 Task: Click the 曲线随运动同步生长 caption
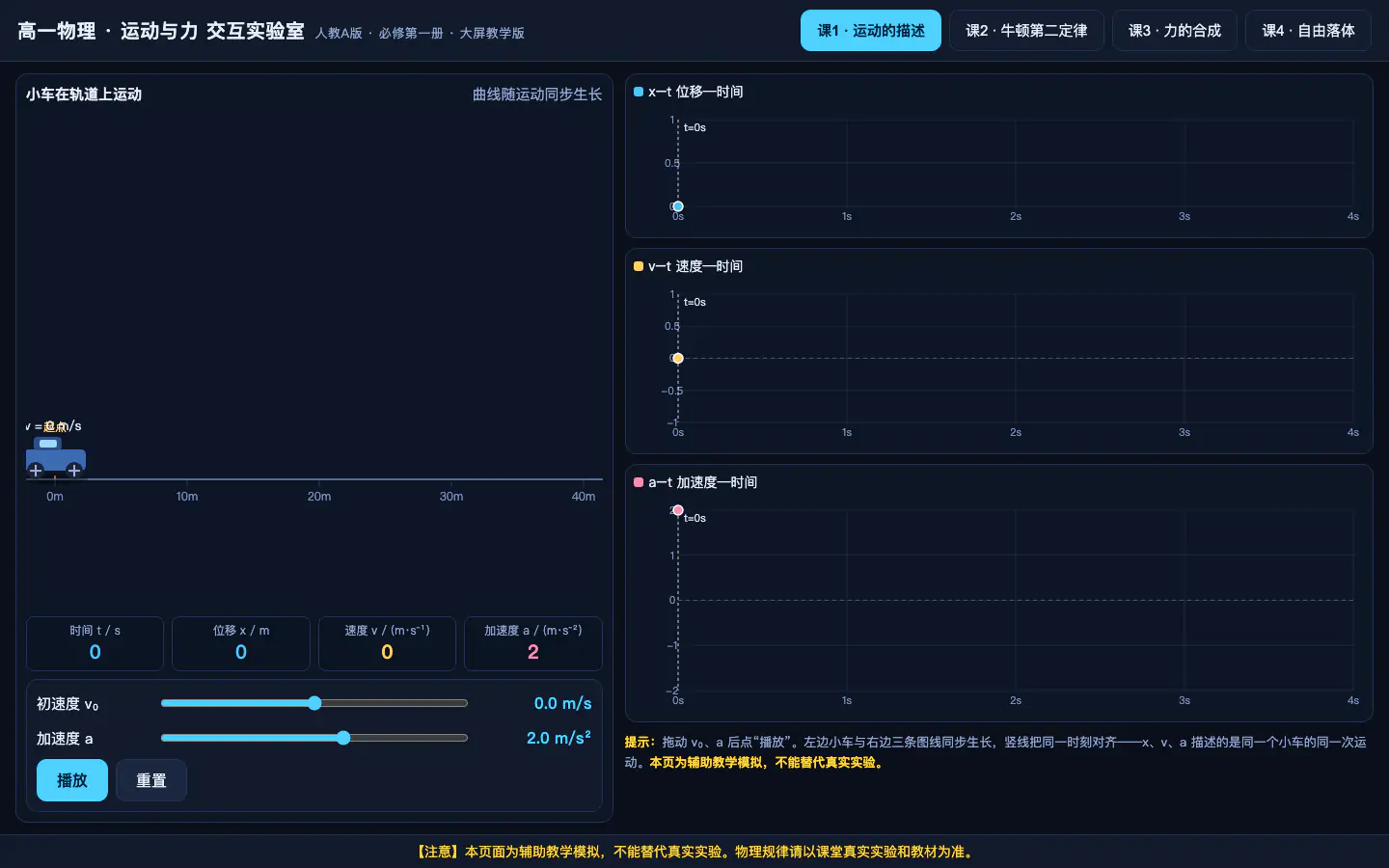pos(537,95)
